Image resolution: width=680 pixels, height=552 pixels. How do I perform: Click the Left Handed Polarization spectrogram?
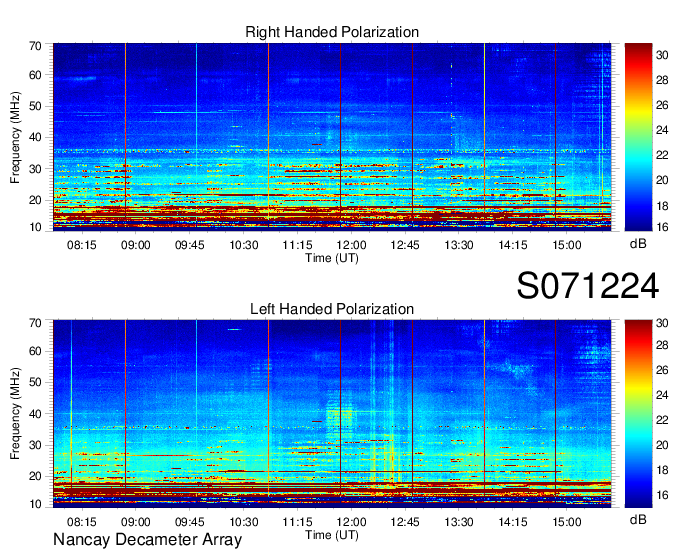click(x=332, y=412)
